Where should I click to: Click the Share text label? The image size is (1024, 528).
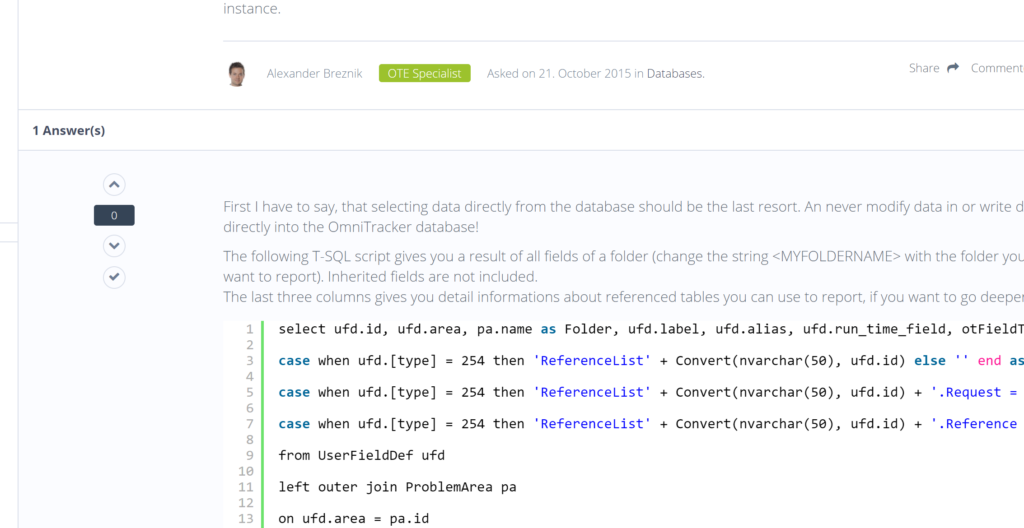pos(923,68)
